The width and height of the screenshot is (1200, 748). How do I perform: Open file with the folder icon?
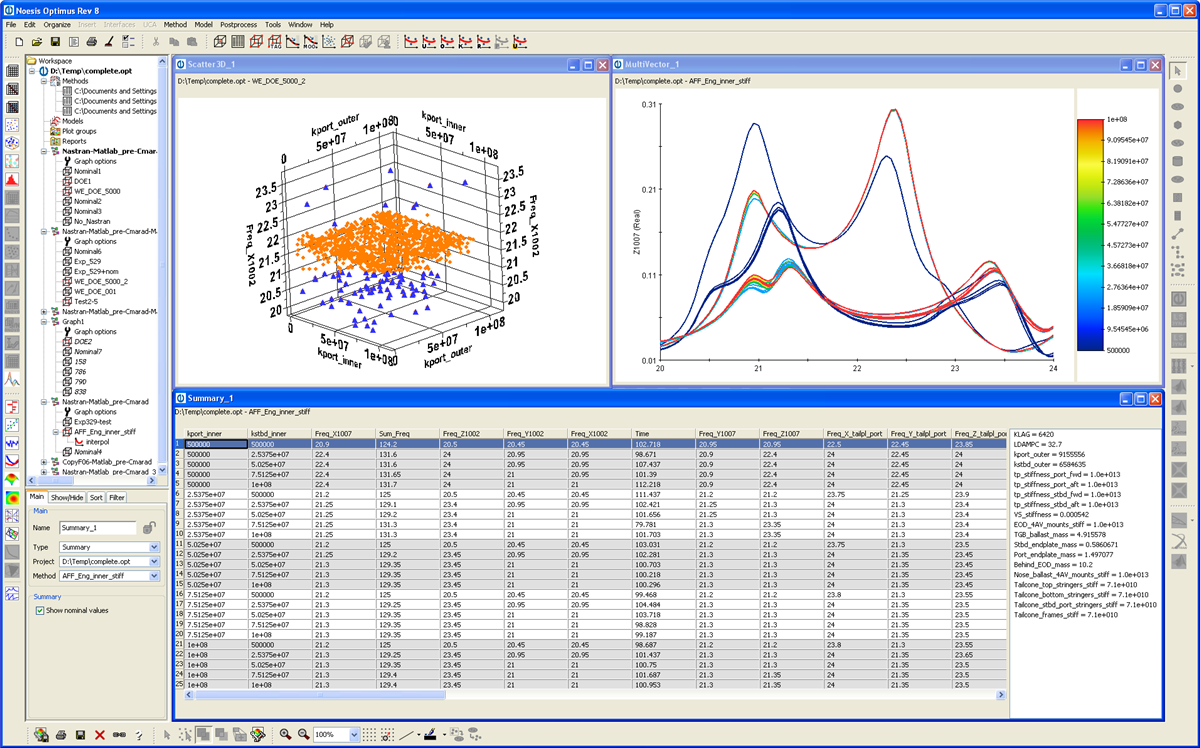pos(37,42)
